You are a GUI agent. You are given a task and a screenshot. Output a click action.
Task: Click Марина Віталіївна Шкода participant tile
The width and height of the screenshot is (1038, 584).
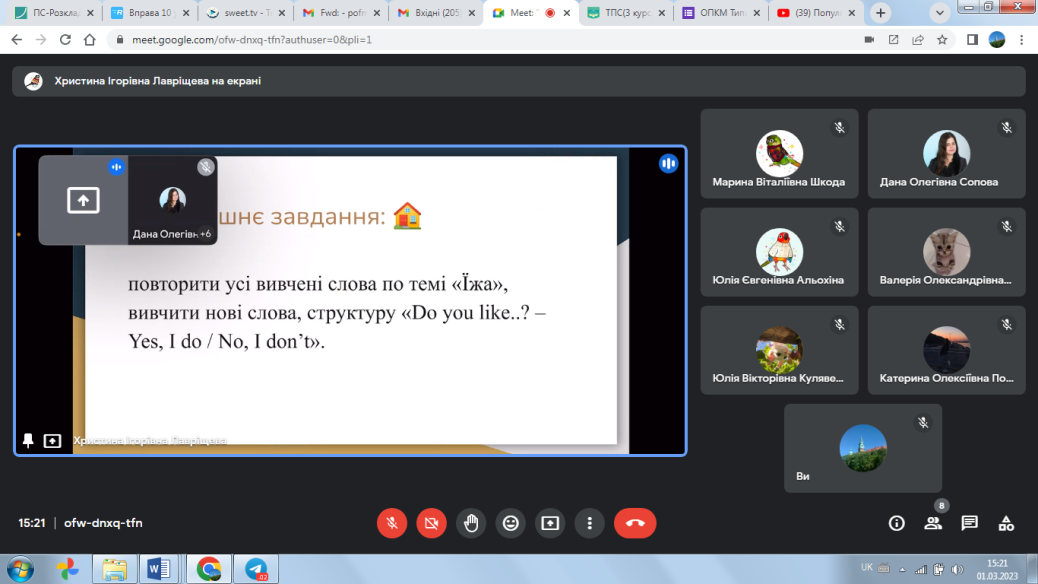(779, 154)
